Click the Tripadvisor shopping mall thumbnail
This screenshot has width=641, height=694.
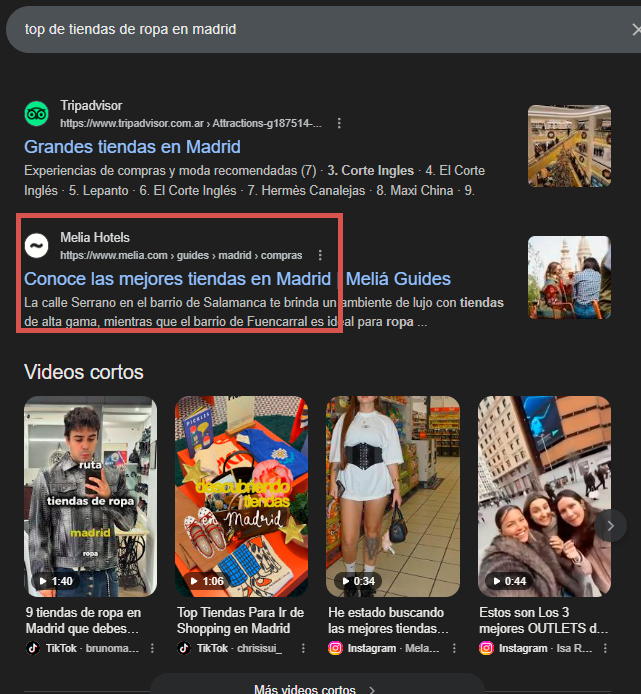click(x=569, y=146)
